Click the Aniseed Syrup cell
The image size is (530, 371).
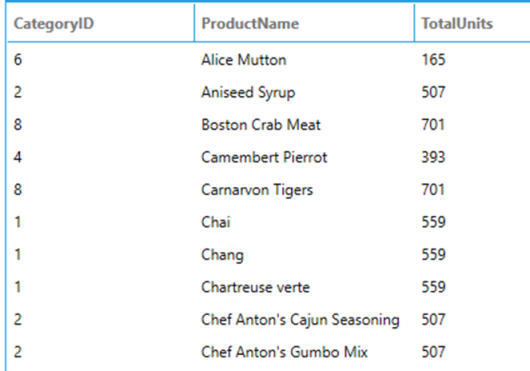point(248,93)
